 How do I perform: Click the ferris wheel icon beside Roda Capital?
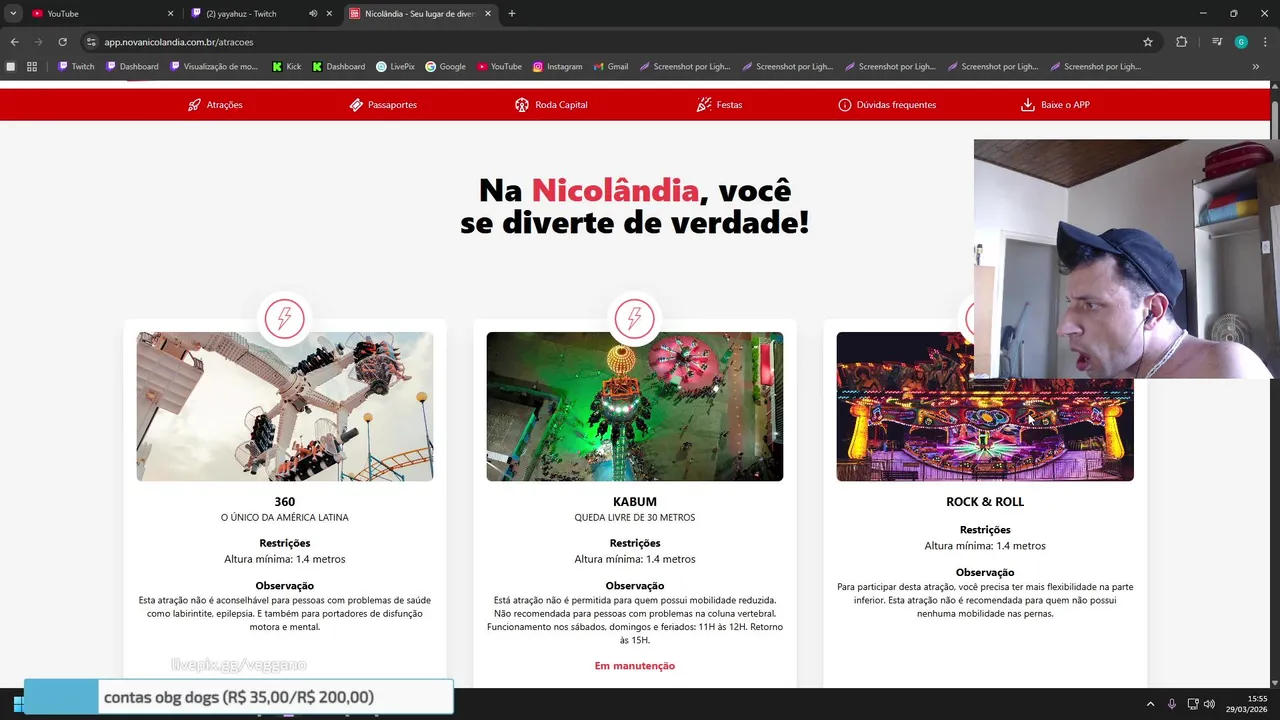tap(521, 105)
